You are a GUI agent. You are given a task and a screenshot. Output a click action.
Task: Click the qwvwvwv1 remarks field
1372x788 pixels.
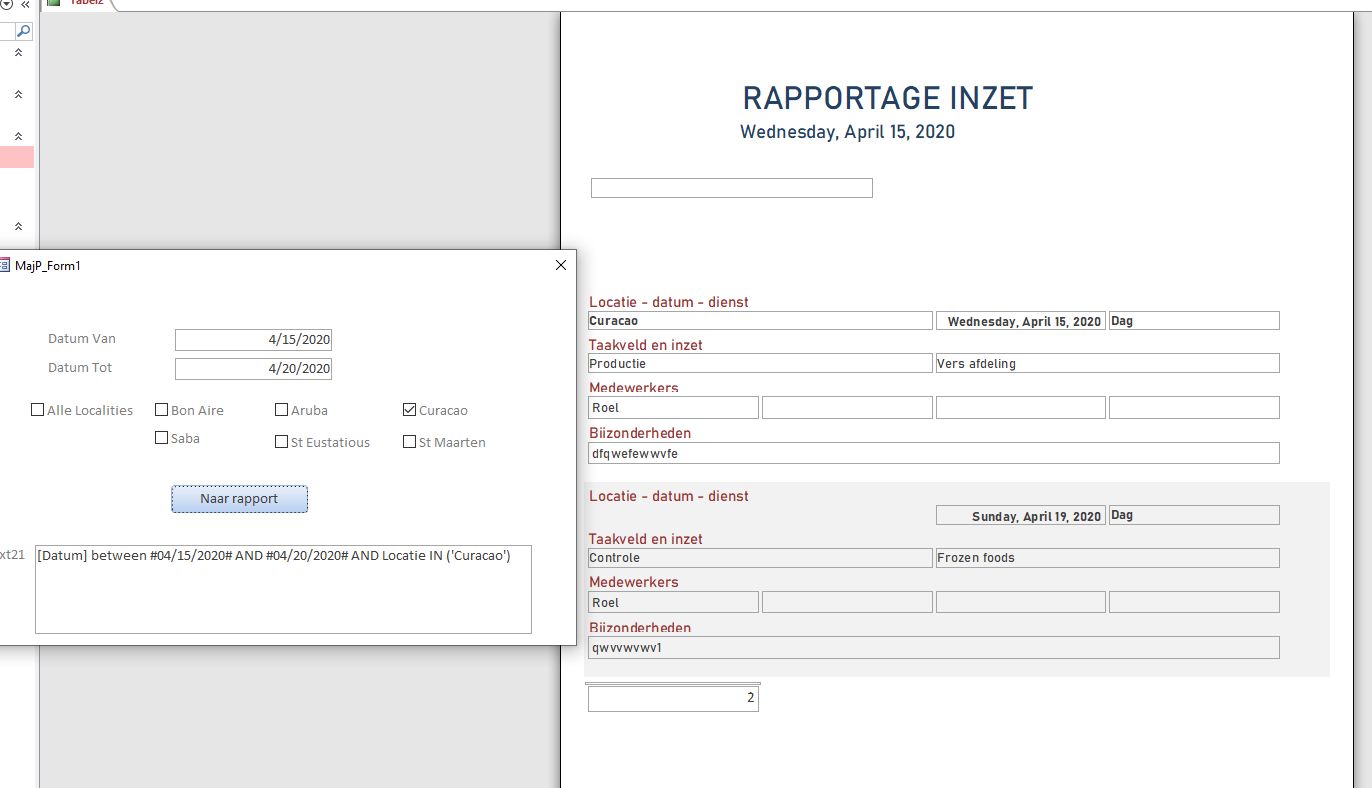[934, 648]
